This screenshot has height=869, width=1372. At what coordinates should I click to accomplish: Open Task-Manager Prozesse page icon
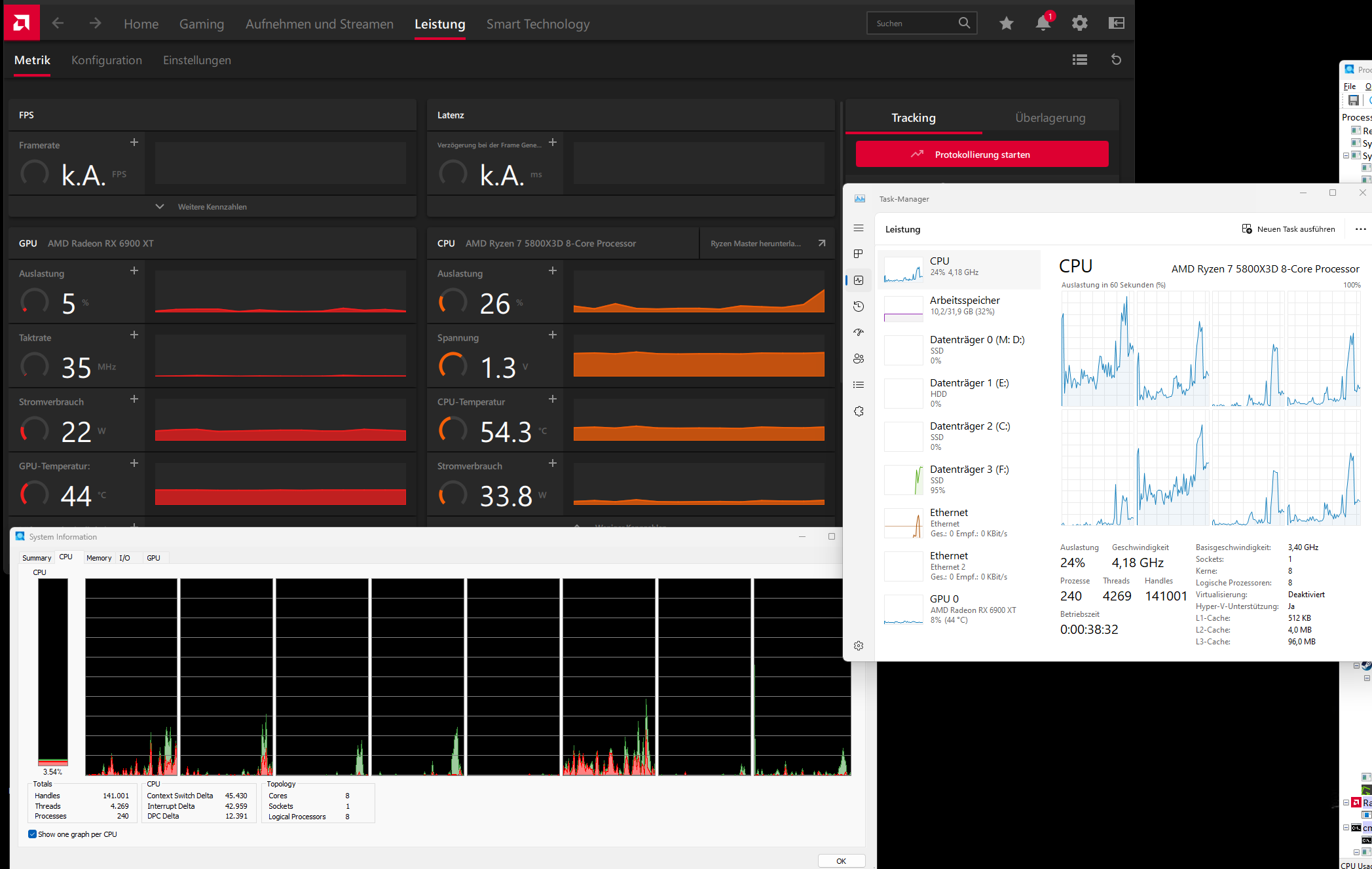859,254
